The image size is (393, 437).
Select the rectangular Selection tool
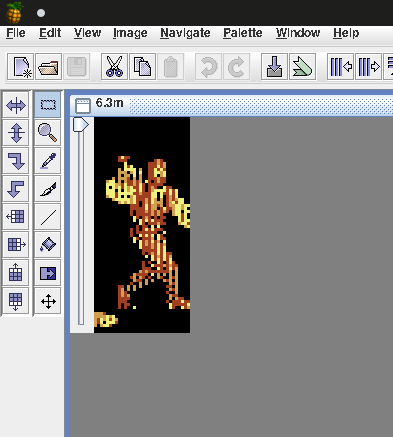(x=48, y=105)
